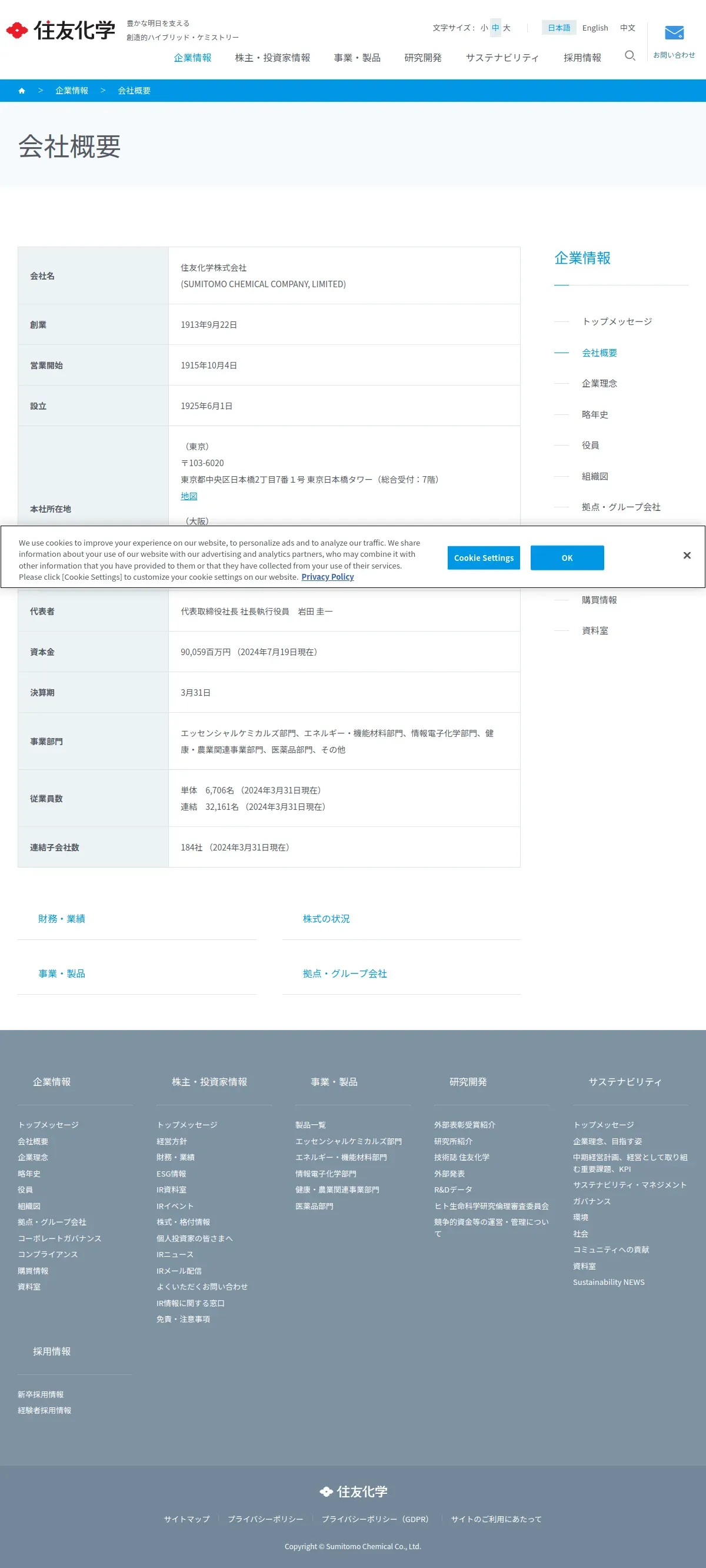Open サイトのご利用にあたって at page bottom

tap(496, 1519)
